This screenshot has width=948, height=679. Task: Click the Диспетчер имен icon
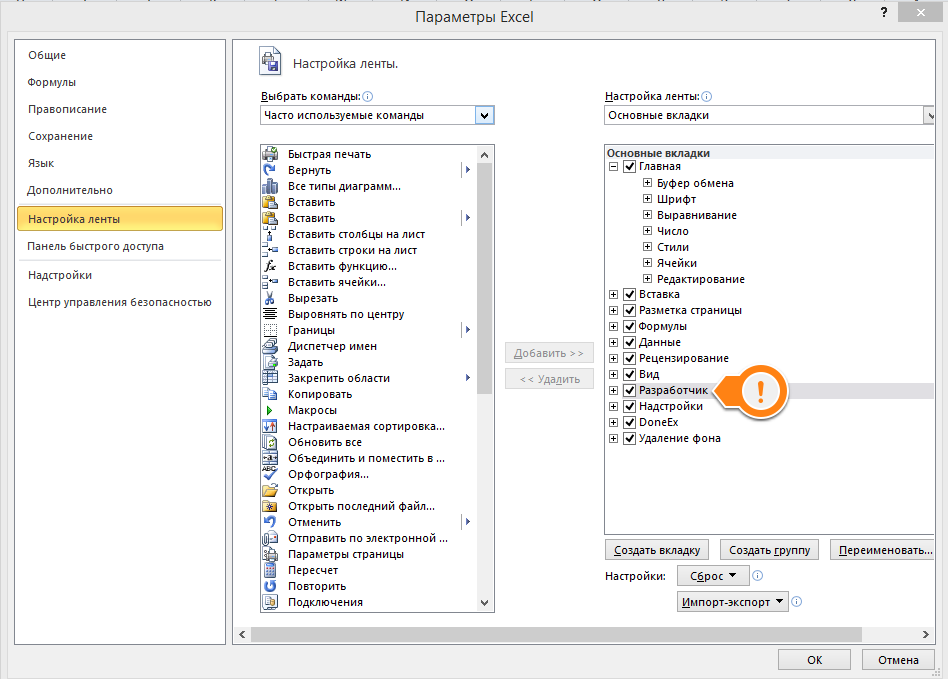[x=270, y=346]
